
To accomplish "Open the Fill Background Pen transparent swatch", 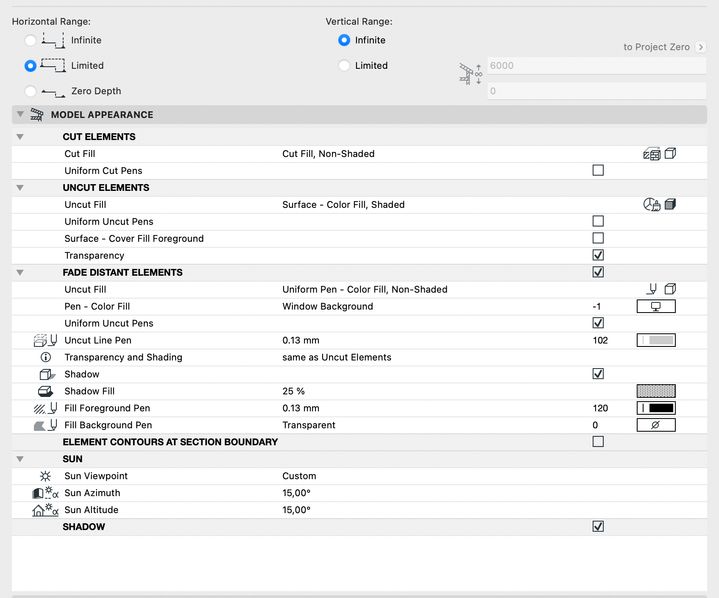I will click(x=656, y=425).
